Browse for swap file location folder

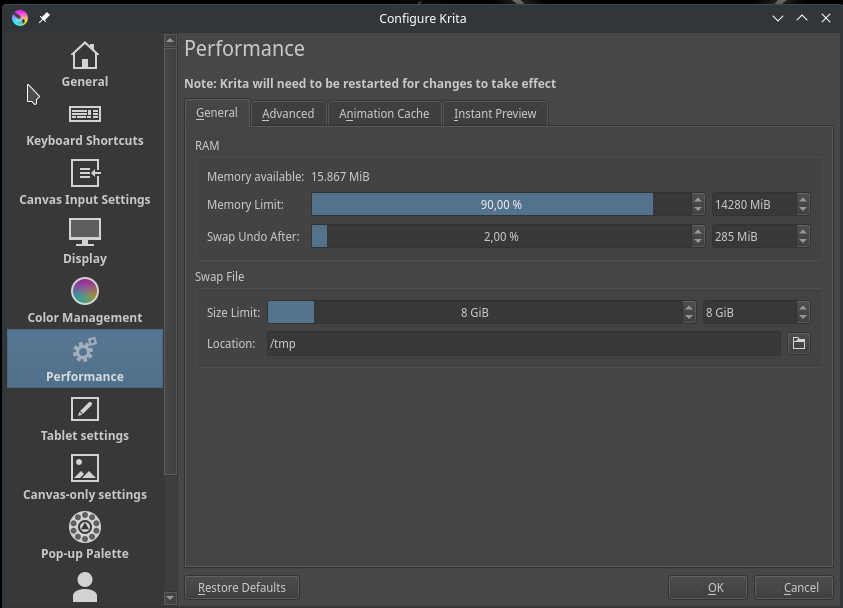pos(798,343)
